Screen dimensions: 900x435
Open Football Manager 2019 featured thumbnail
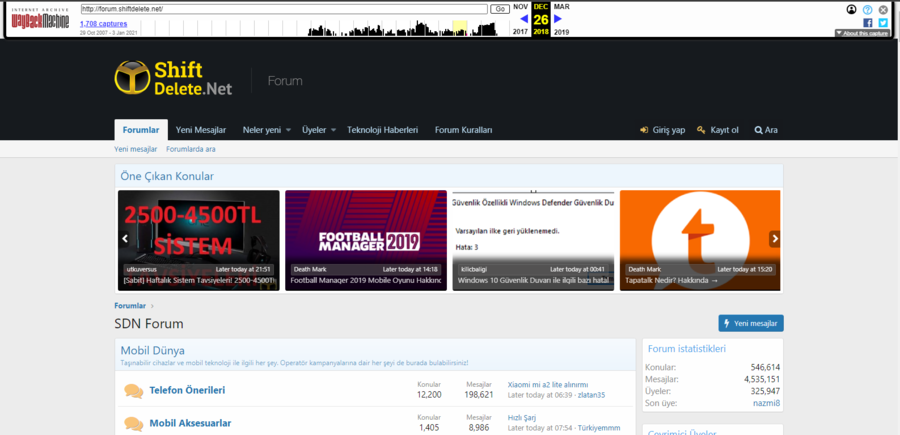366,240
